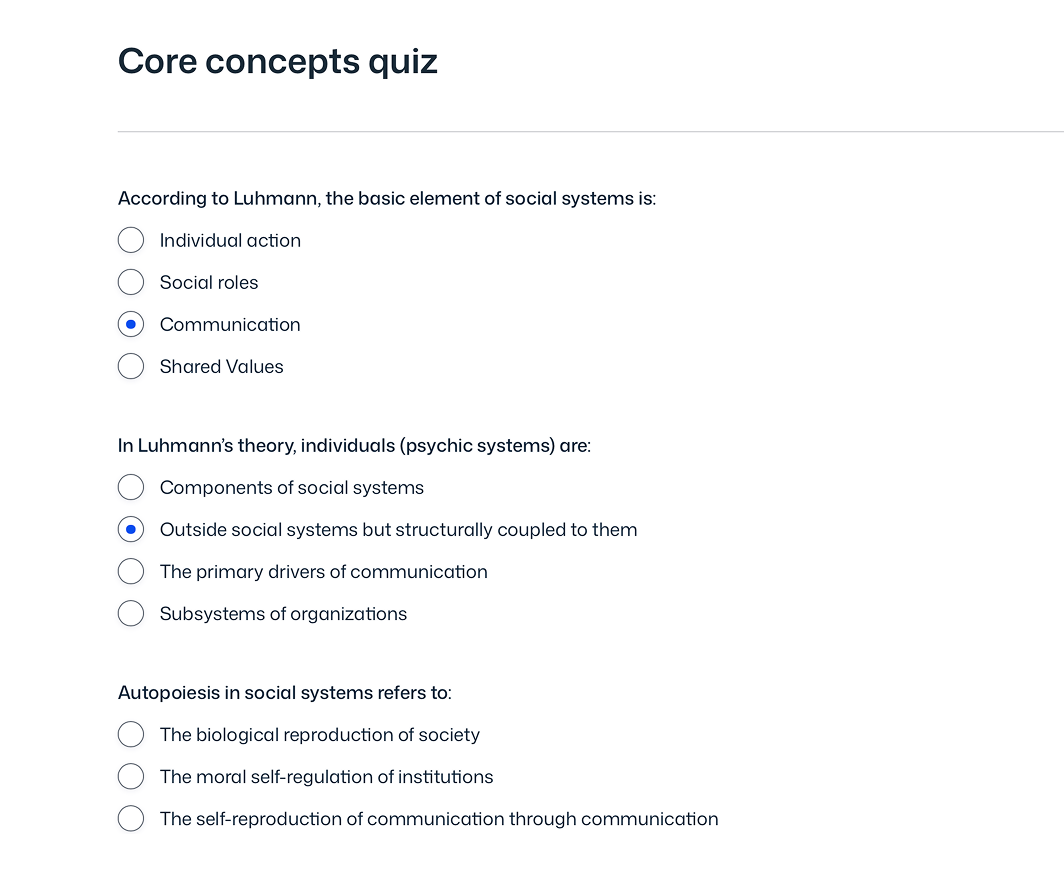Choose the 'Social roles' radio button

pos(131,283)
